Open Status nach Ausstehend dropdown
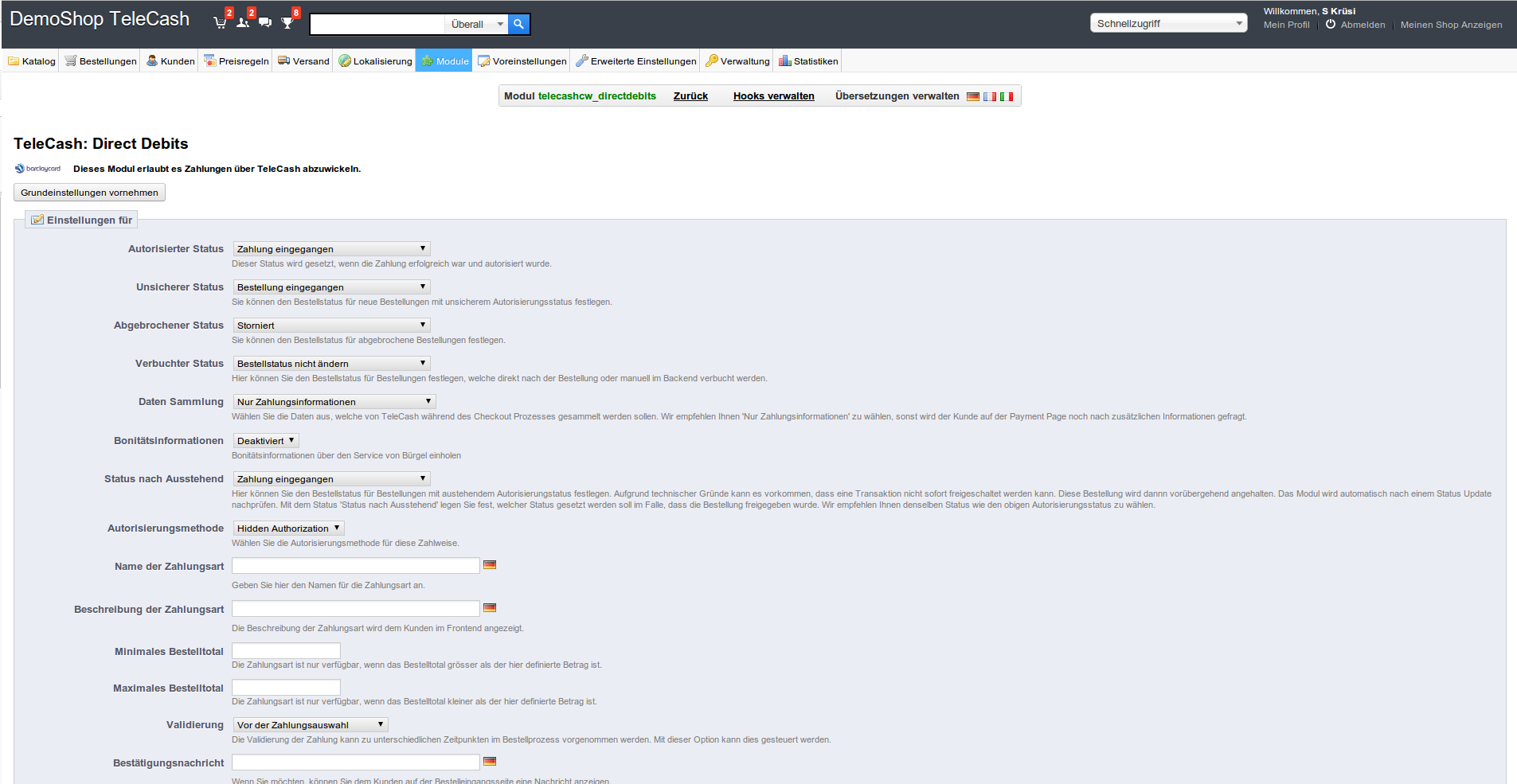 [331, 479]
